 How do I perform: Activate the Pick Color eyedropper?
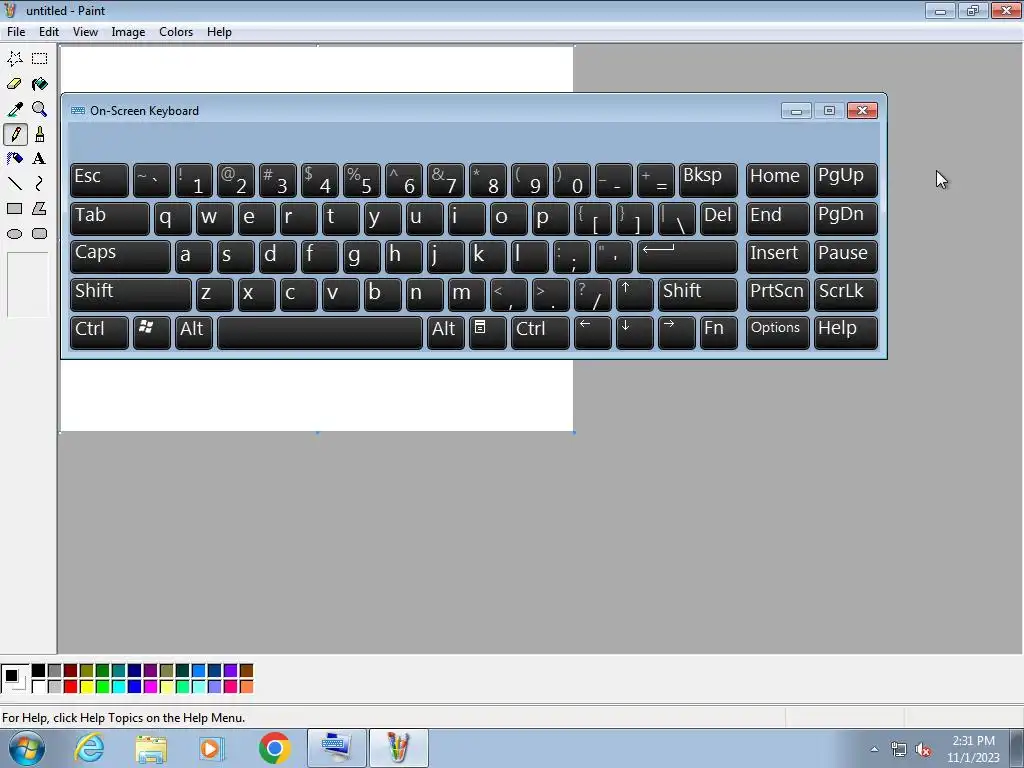pyautogui.click(x=14, y=109)
